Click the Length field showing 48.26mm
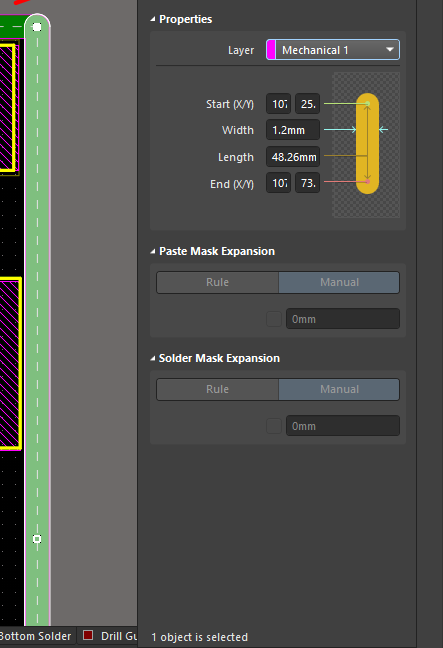This screenshot has width=443, height=648. 293,157
